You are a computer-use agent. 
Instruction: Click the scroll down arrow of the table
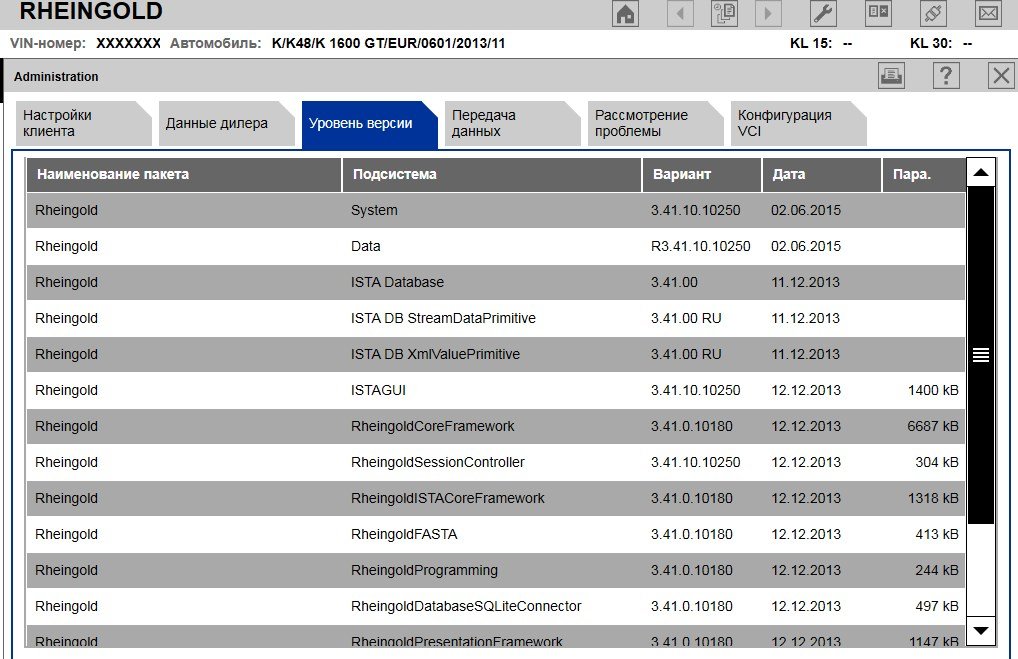(981, 630)
